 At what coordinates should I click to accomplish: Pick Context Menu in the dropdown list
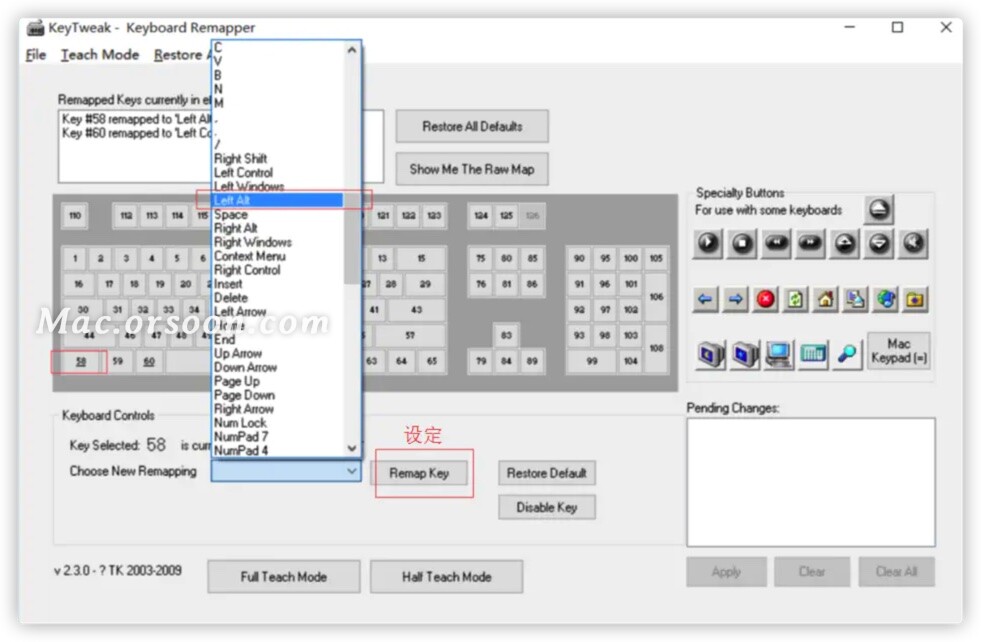tap(277, 256)
